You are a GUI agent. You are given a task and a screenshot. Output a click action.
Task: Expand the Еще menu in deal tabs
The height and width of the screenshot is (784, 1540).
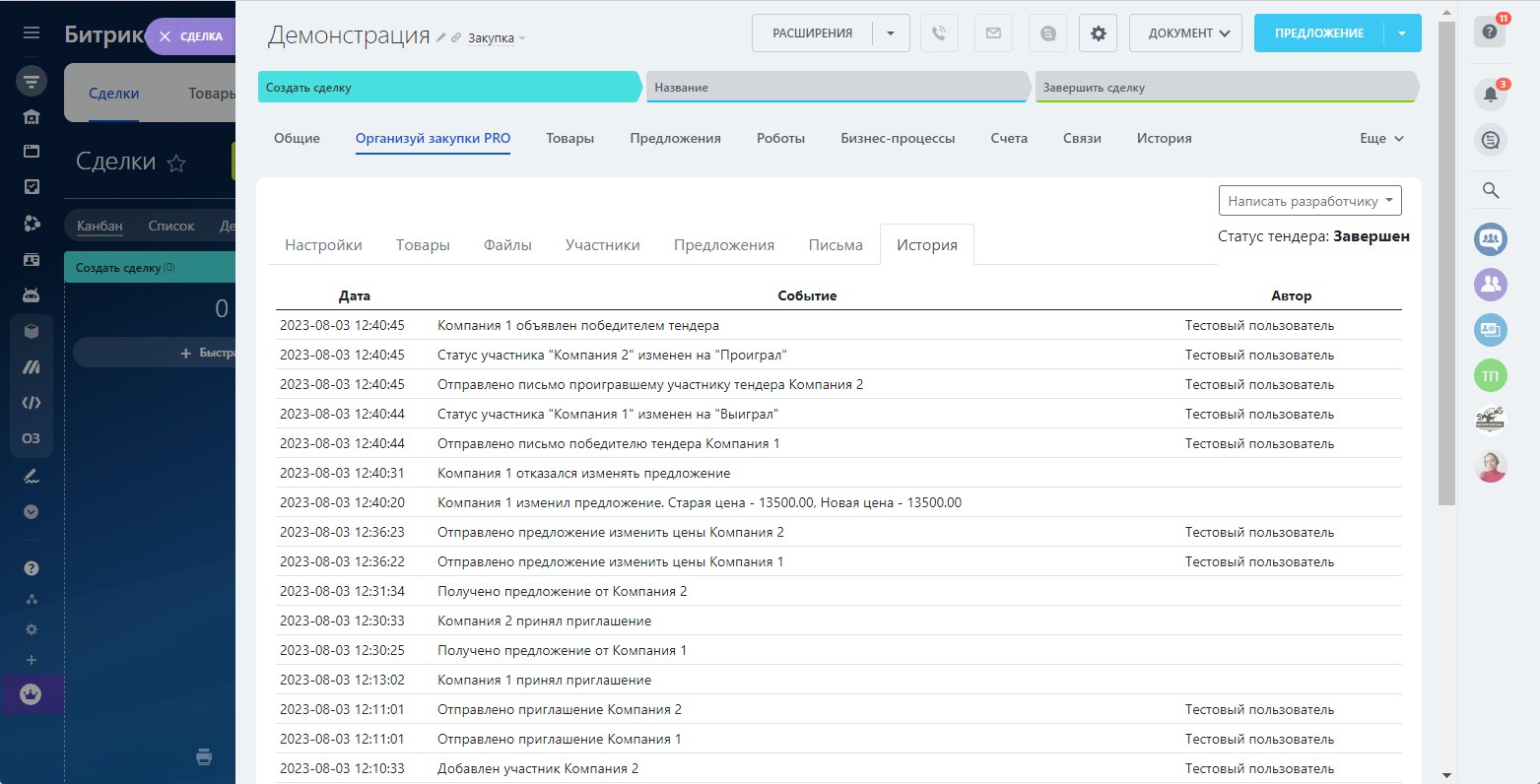1380,139
